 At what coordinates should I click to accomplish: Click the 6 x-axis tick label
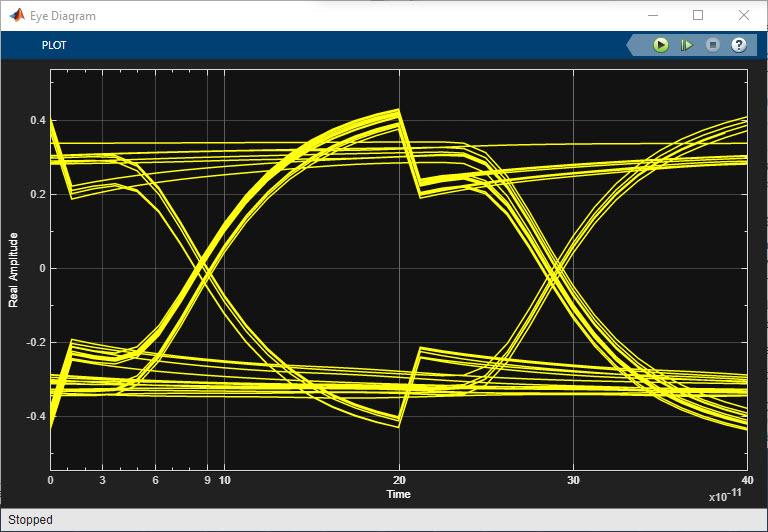tap(155, 481)
